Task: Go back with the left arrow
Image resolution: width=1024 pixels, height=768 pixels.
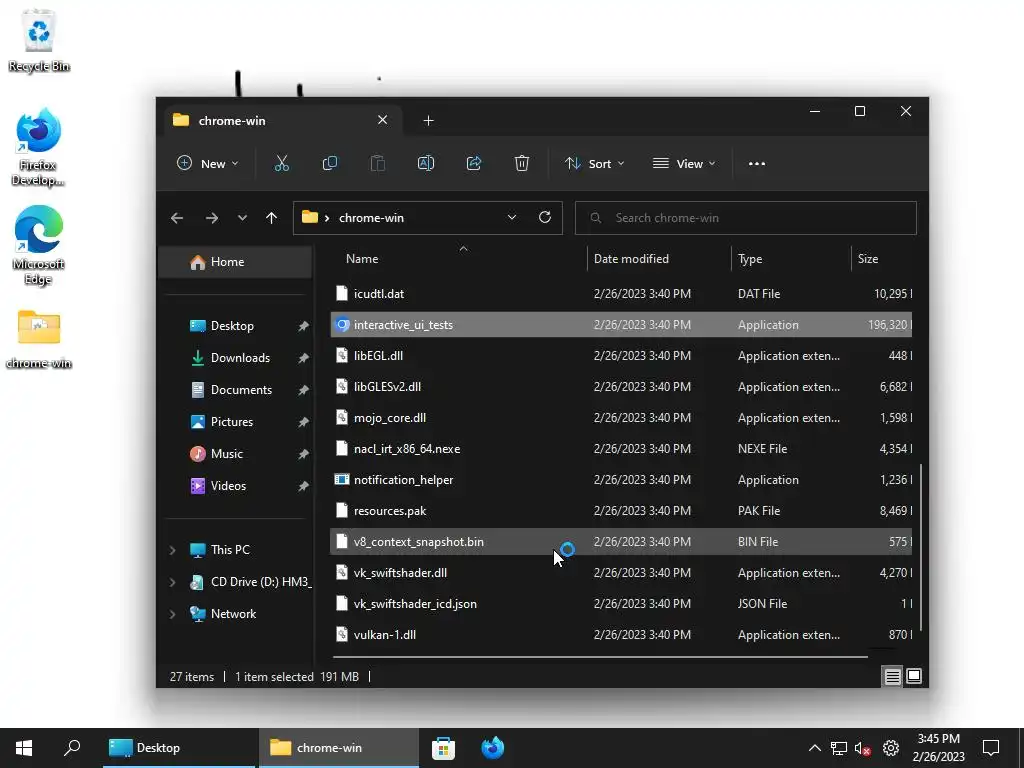Action: click(177, 218)
